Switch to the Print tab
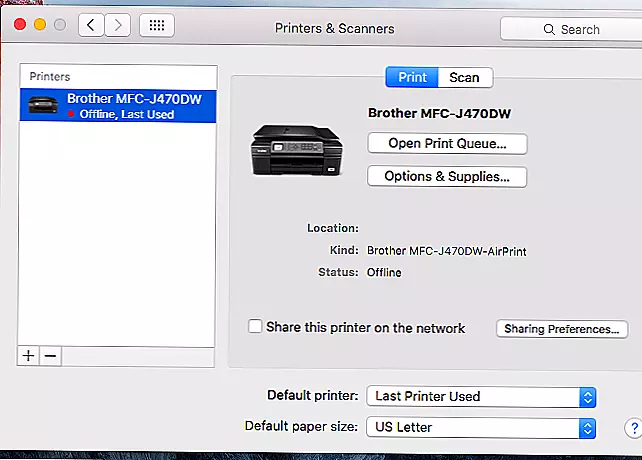642x460 pixels. pos(412,77)
